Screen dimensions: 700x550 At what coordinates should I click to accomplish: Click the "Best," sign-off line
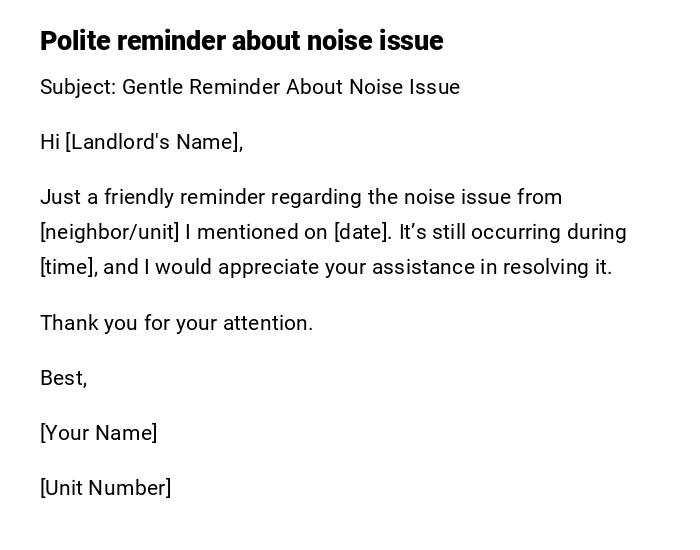[x=64, y=378]
